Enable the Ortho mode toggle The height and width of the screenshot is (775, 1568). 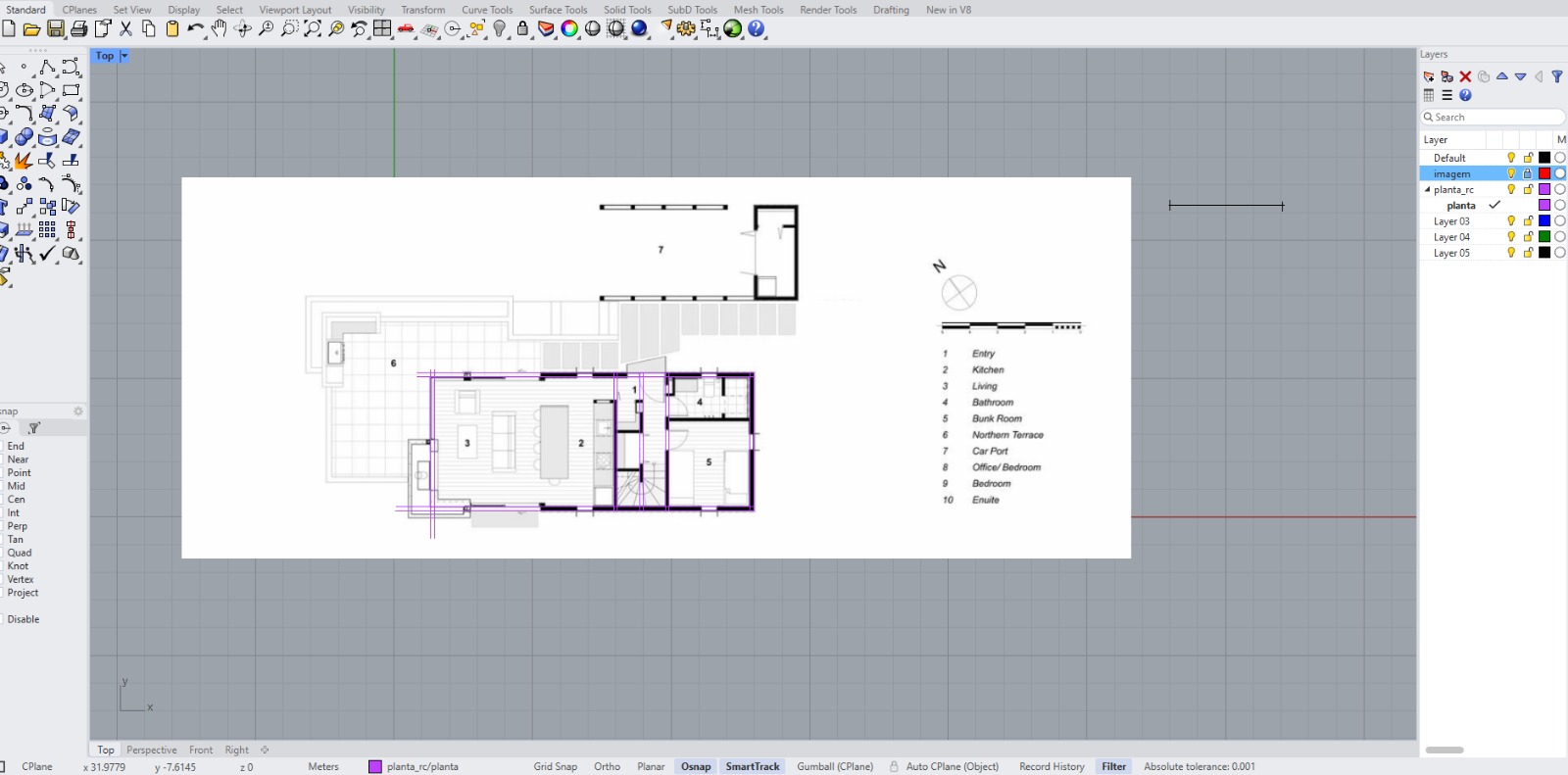[x=607, y=766]
